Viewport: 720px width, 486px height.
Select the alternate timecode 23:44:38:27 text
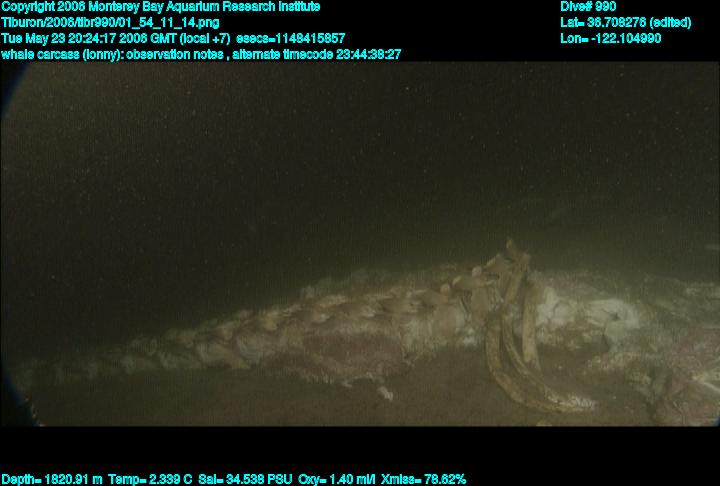point(316,54)
